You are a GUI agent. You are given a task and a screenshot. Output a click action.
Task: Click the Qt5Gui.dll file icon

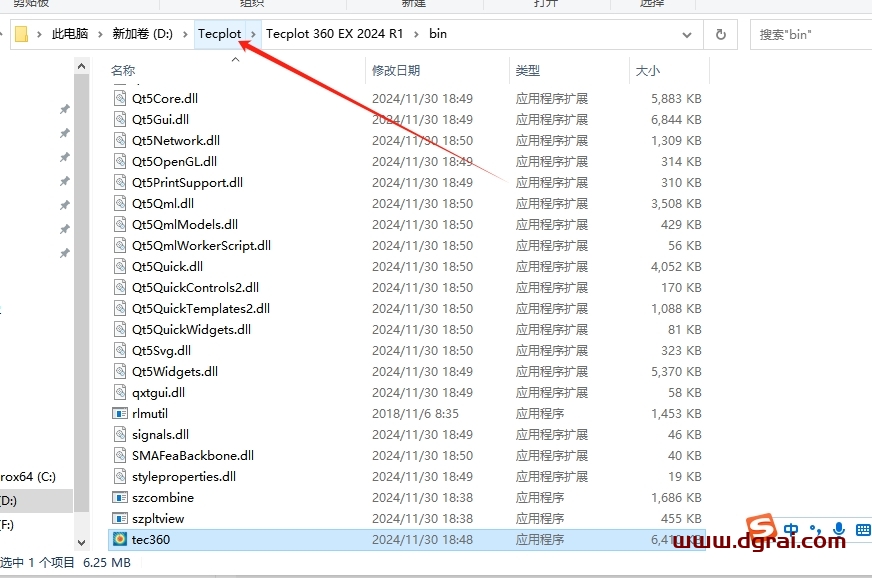(x=120, y=120)
